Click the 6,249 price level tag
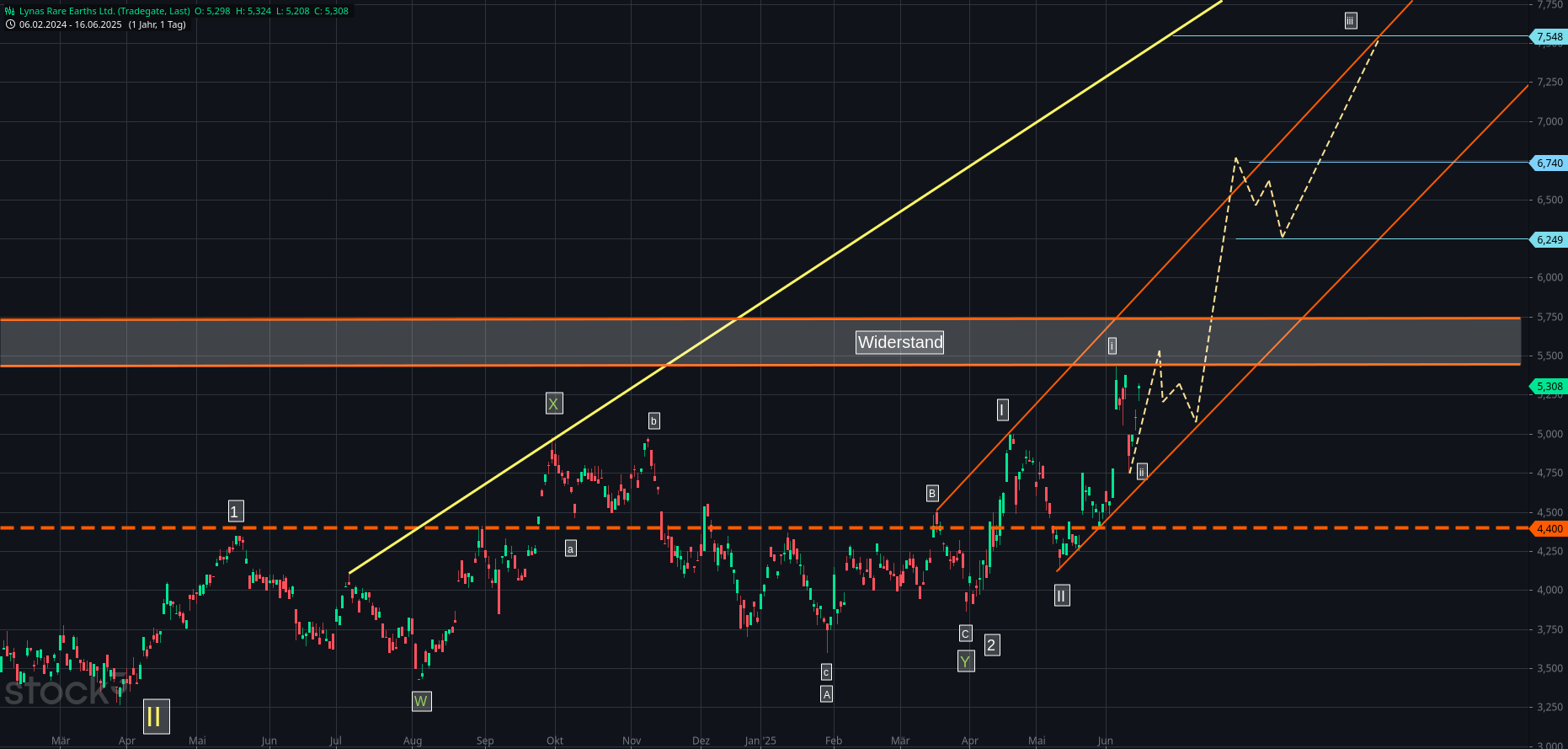 coord(1549,239)
